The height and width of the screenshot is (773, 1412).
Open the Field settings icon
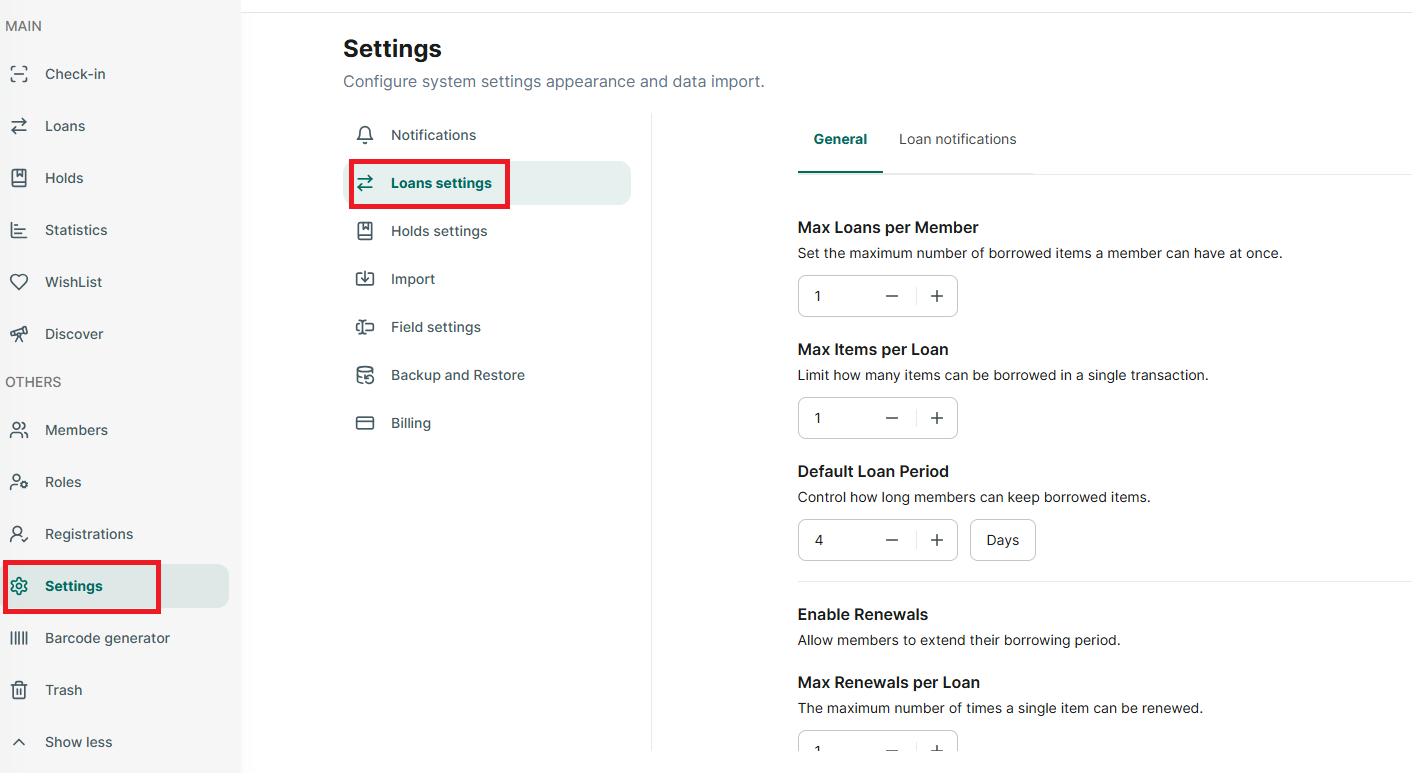pos(365,327)
